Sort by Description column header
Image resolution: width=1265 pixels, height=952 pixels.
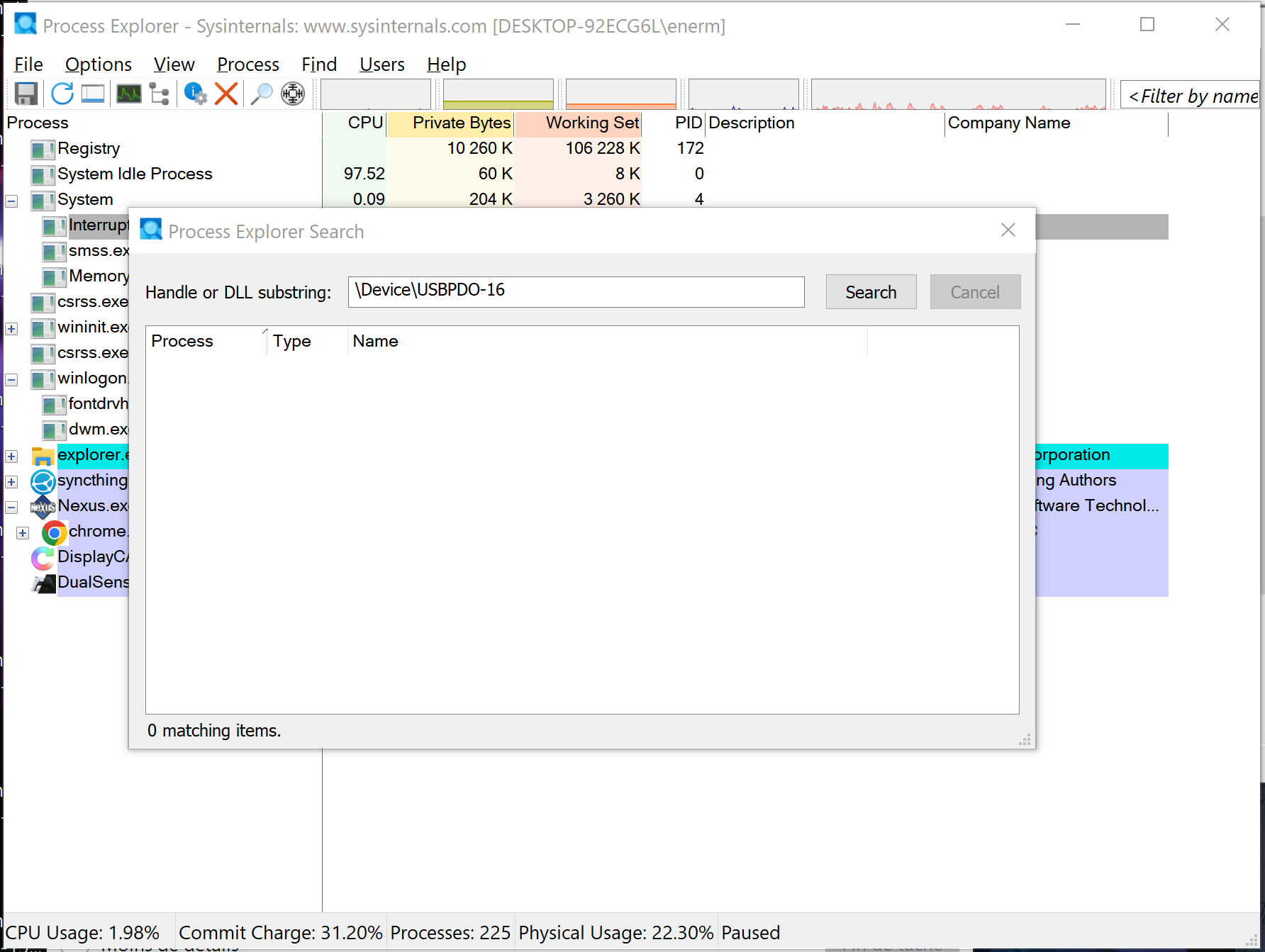click(825, 123)
